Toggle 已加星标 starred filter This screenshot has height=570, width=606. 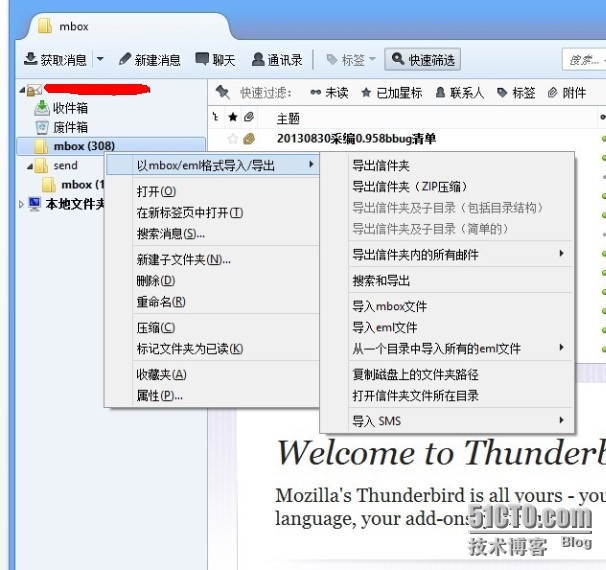392,93
